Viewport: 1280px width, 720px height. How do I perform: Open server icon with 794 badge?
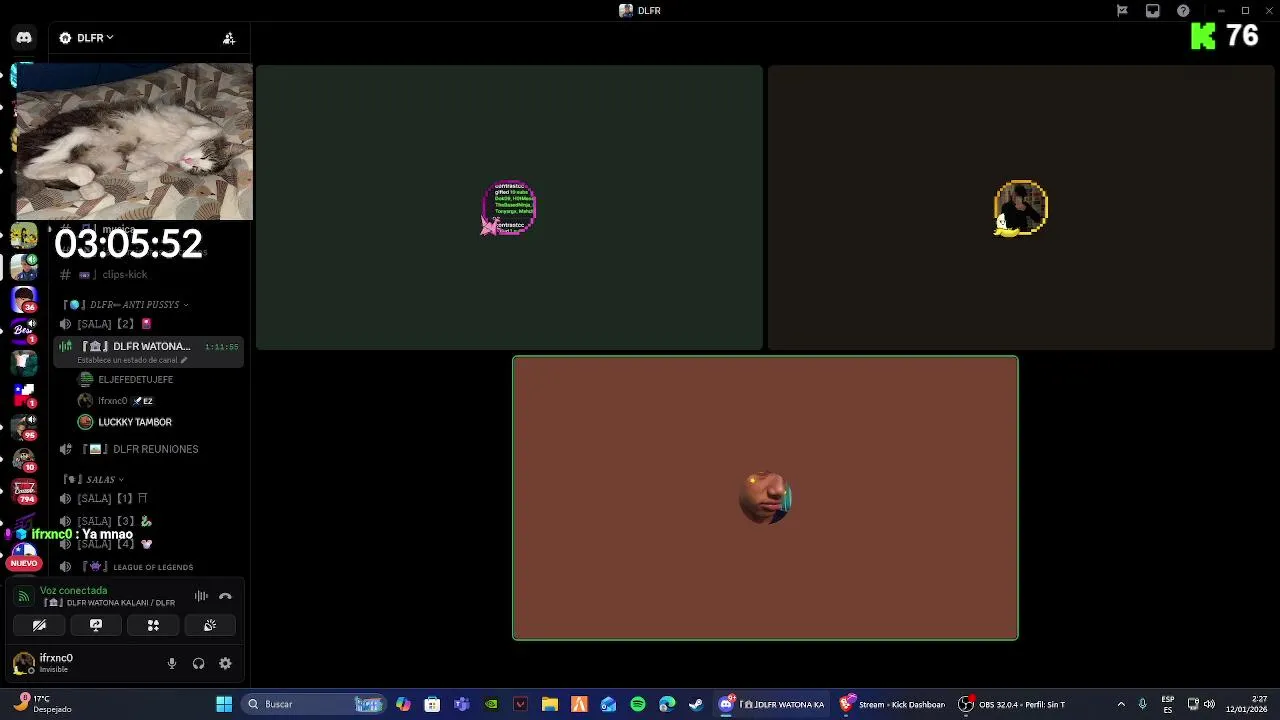coord(24,490)
